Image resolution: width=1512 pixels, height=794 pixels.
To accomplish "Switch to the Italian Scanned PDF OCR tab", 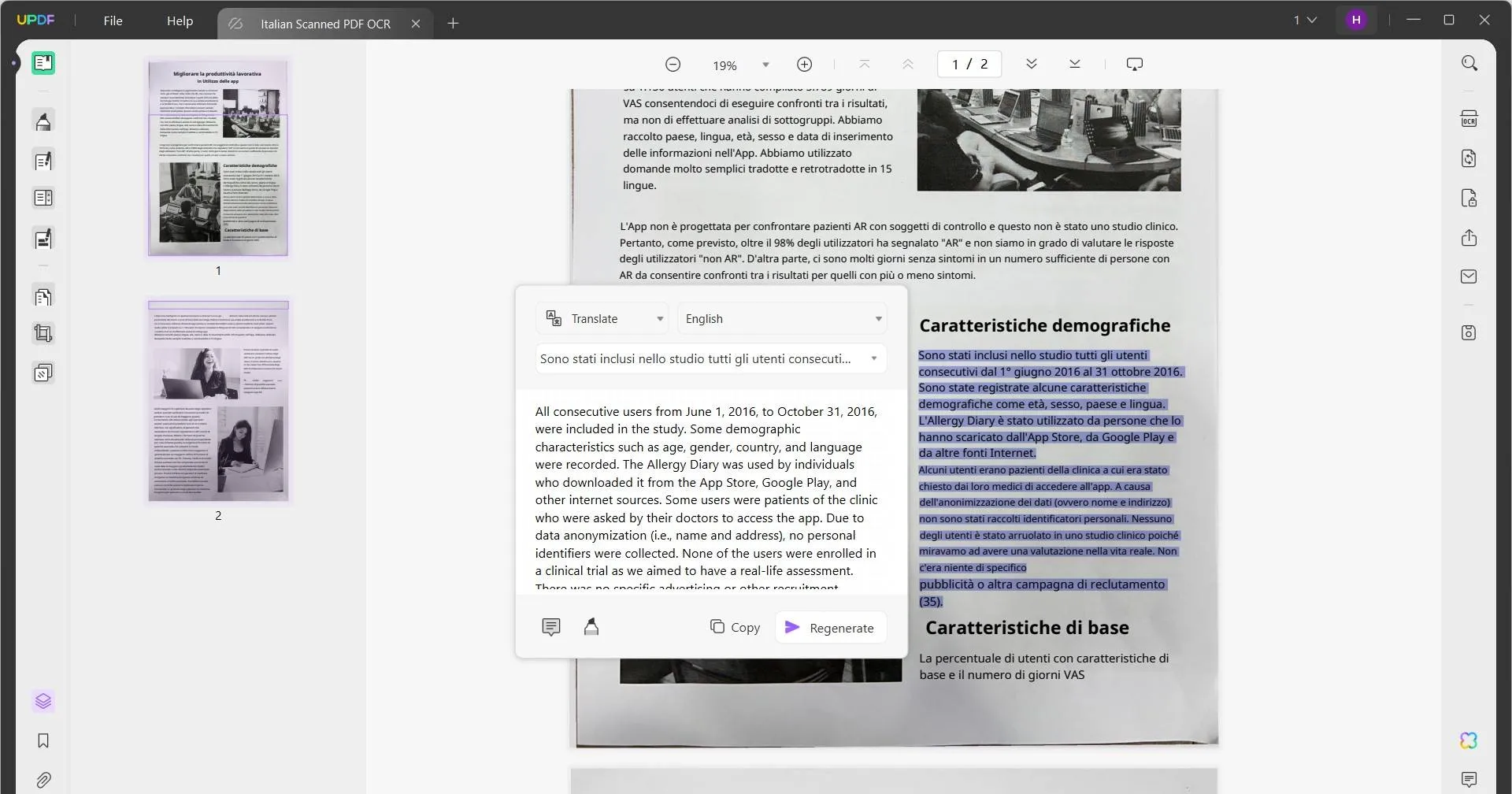I will (x=324, y=24).
